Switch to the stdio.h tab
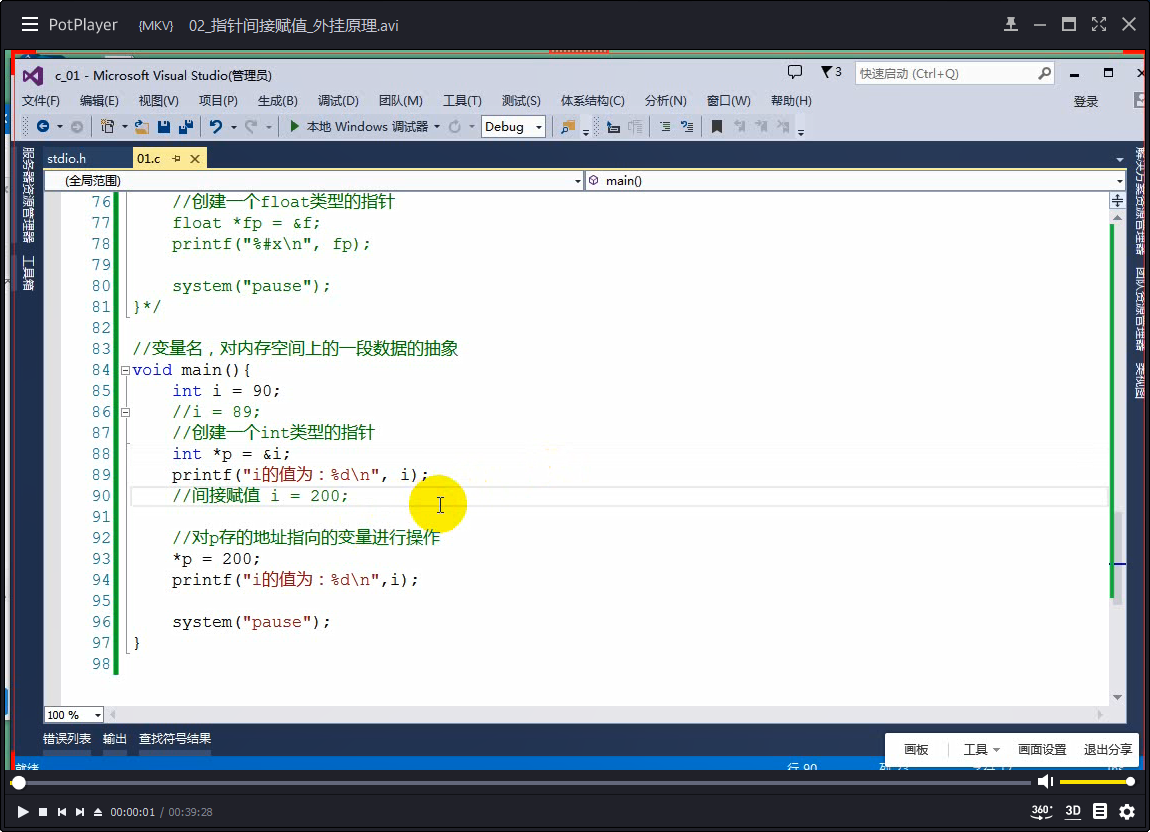1150x832 pixels. [67, 158]
